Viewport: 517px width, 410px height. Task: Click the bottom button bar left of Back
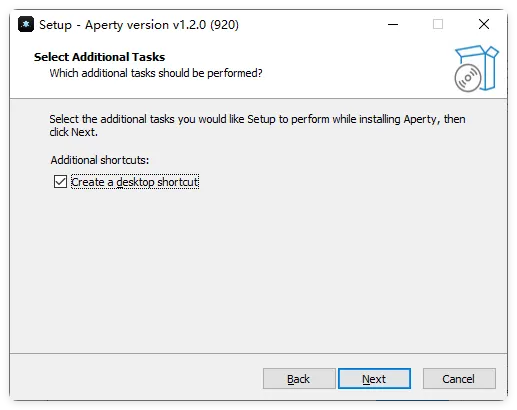133,379
